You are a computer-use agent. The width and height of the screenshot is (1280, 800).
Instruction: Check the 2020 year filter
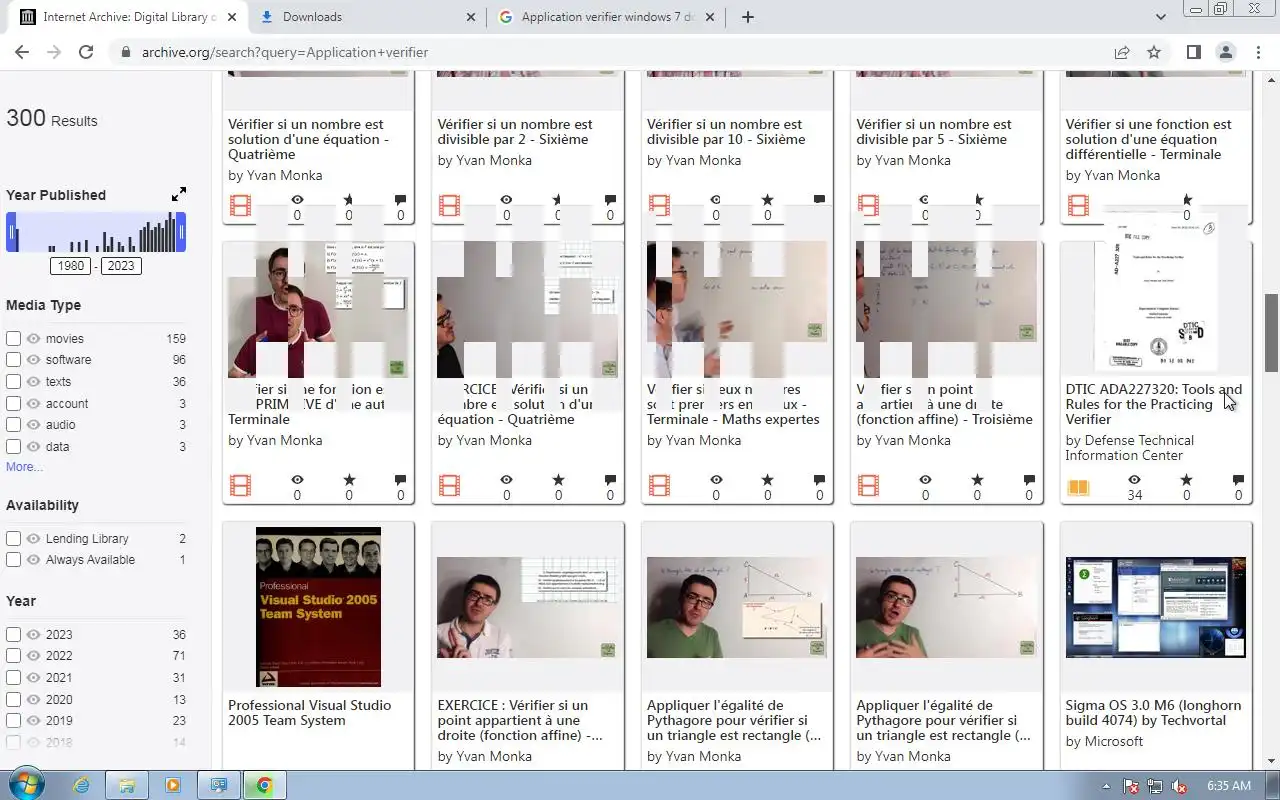click(x=13, y=700)
